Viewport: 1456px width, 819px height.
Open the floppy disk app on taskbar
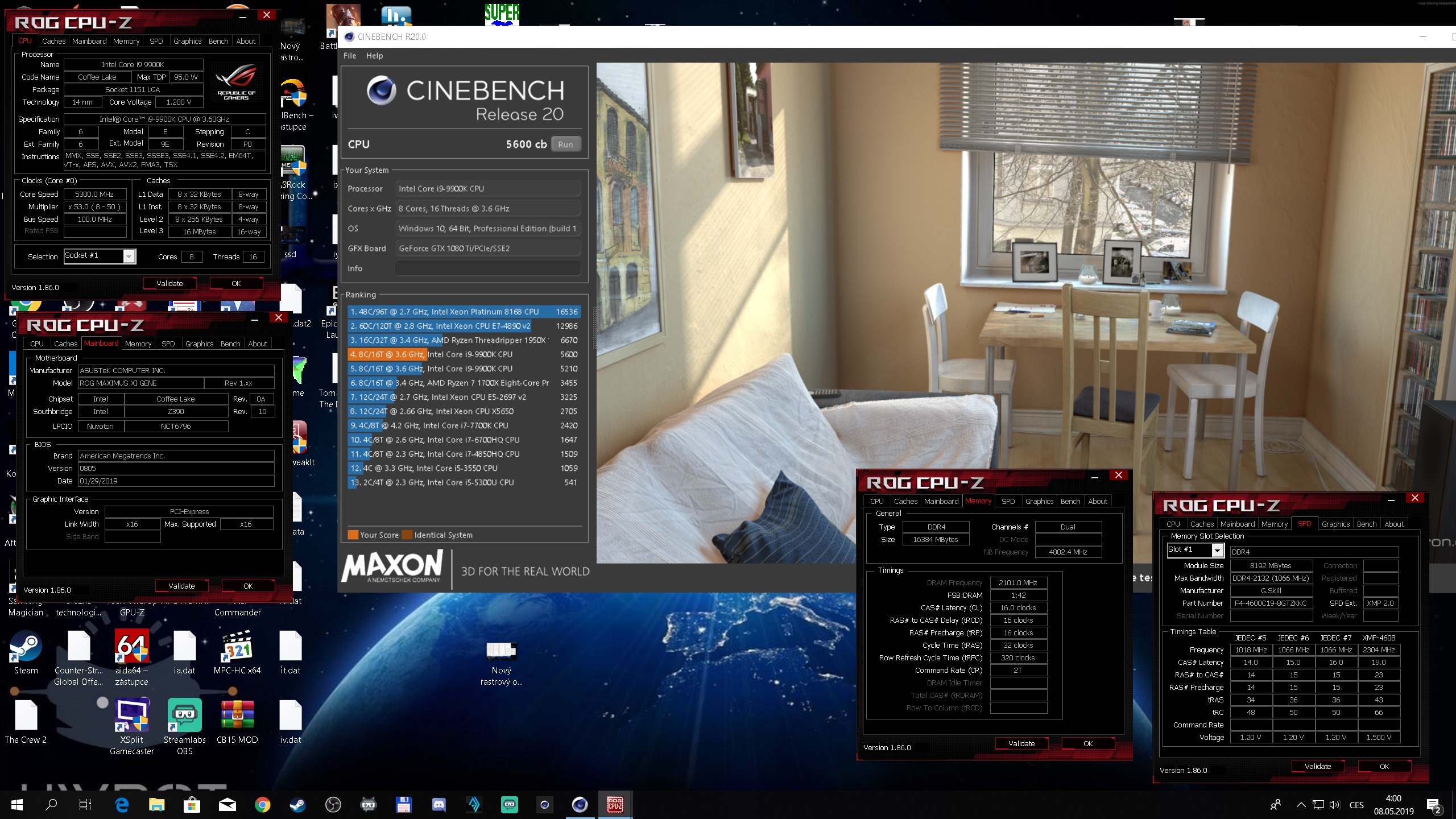tap(403, 804)
